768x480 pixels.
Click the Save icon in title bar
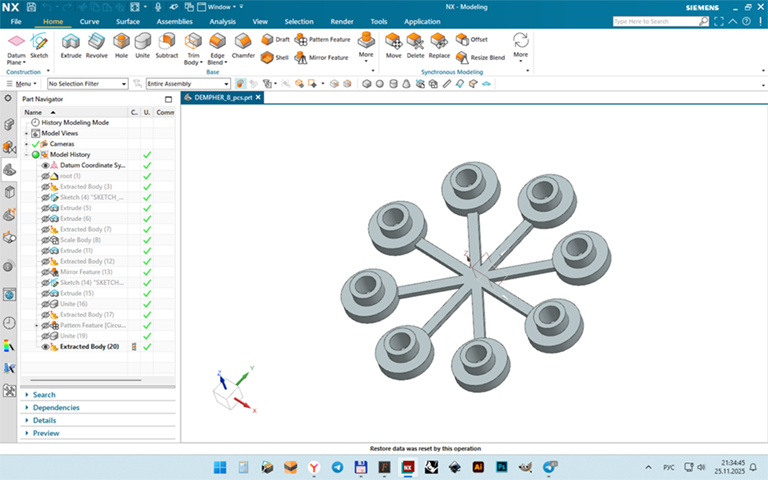tap(31, 7)
